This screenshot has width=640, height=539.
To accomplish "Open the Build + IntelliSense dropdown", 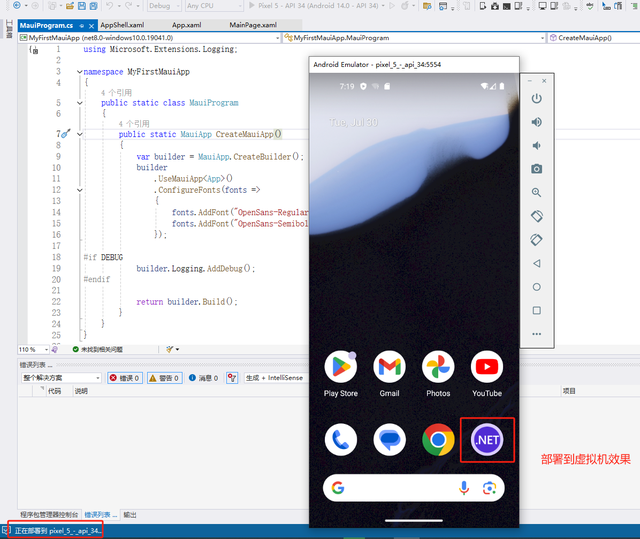I will [276, 378].
